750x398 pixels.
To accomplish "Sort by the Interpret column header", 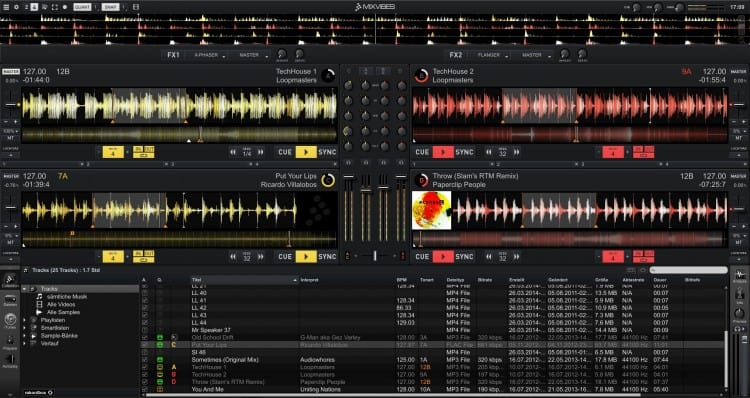I will point(347,280).
